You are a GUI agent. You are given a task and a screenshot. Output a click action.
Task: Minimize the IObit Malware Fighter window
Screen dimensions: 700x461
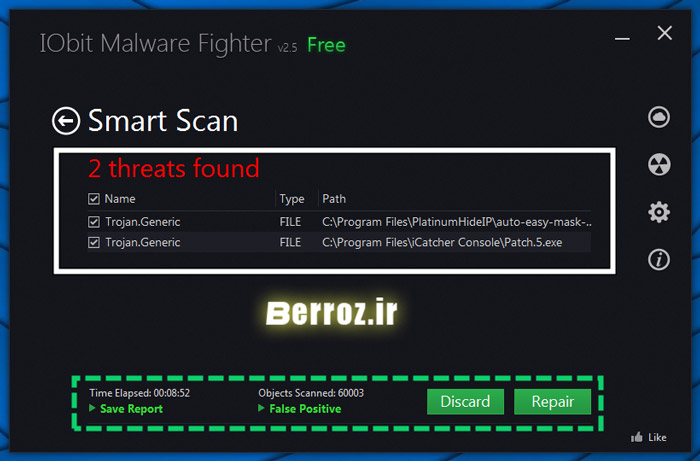[x=622, y=39]
